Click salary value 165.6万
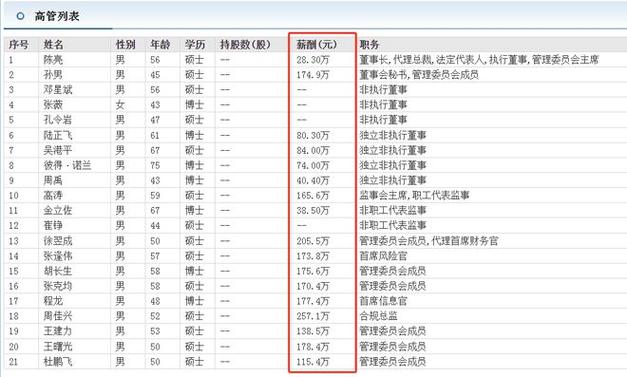 pyautogui.click(x=313, y=195)
